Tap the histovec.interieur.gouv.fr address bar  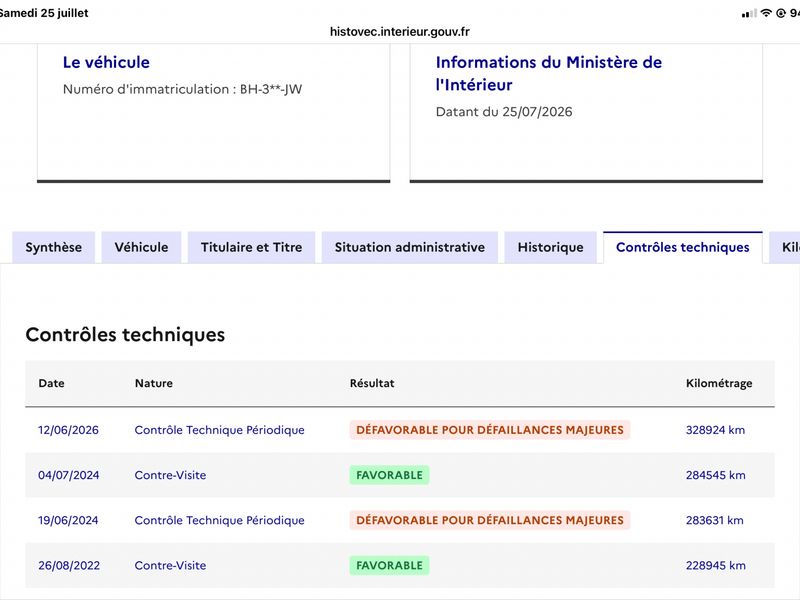click(x=399, y=32)
